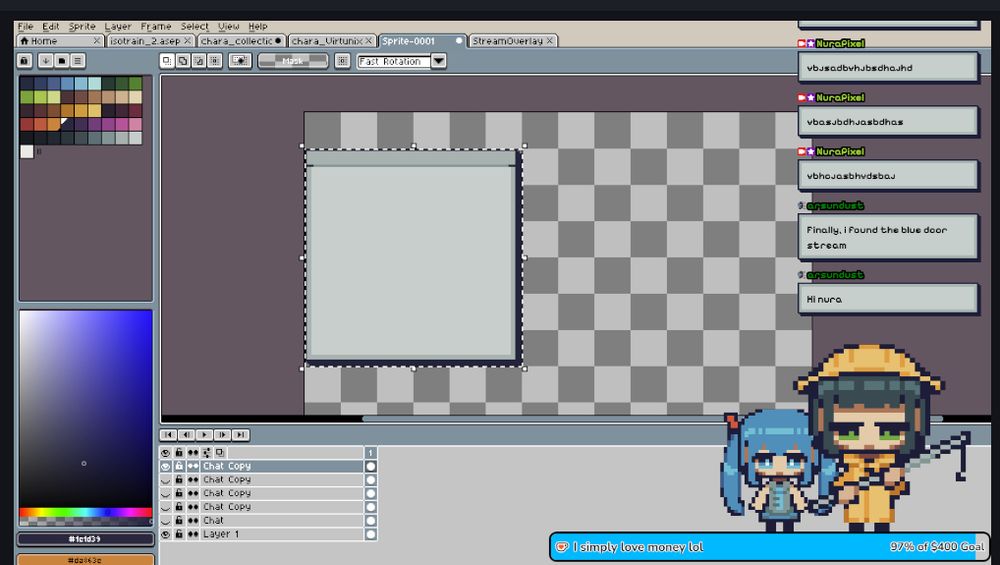Click the foreground color #1e1d39 bar
Screen dimensions: 1000x565
tap(85, 539)
